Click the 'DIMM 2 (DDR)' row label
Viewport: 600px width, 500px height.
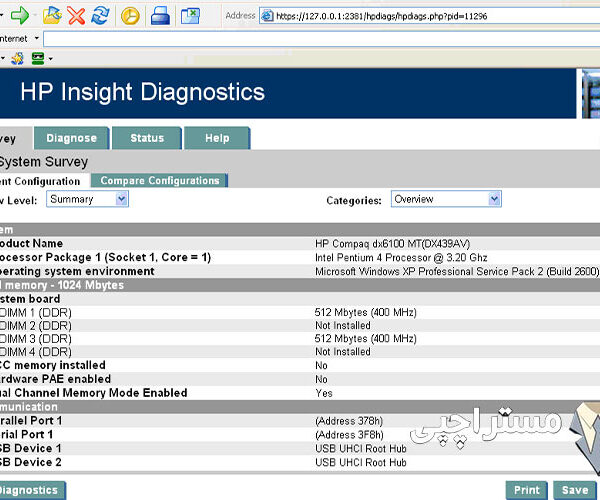(36, 326)
